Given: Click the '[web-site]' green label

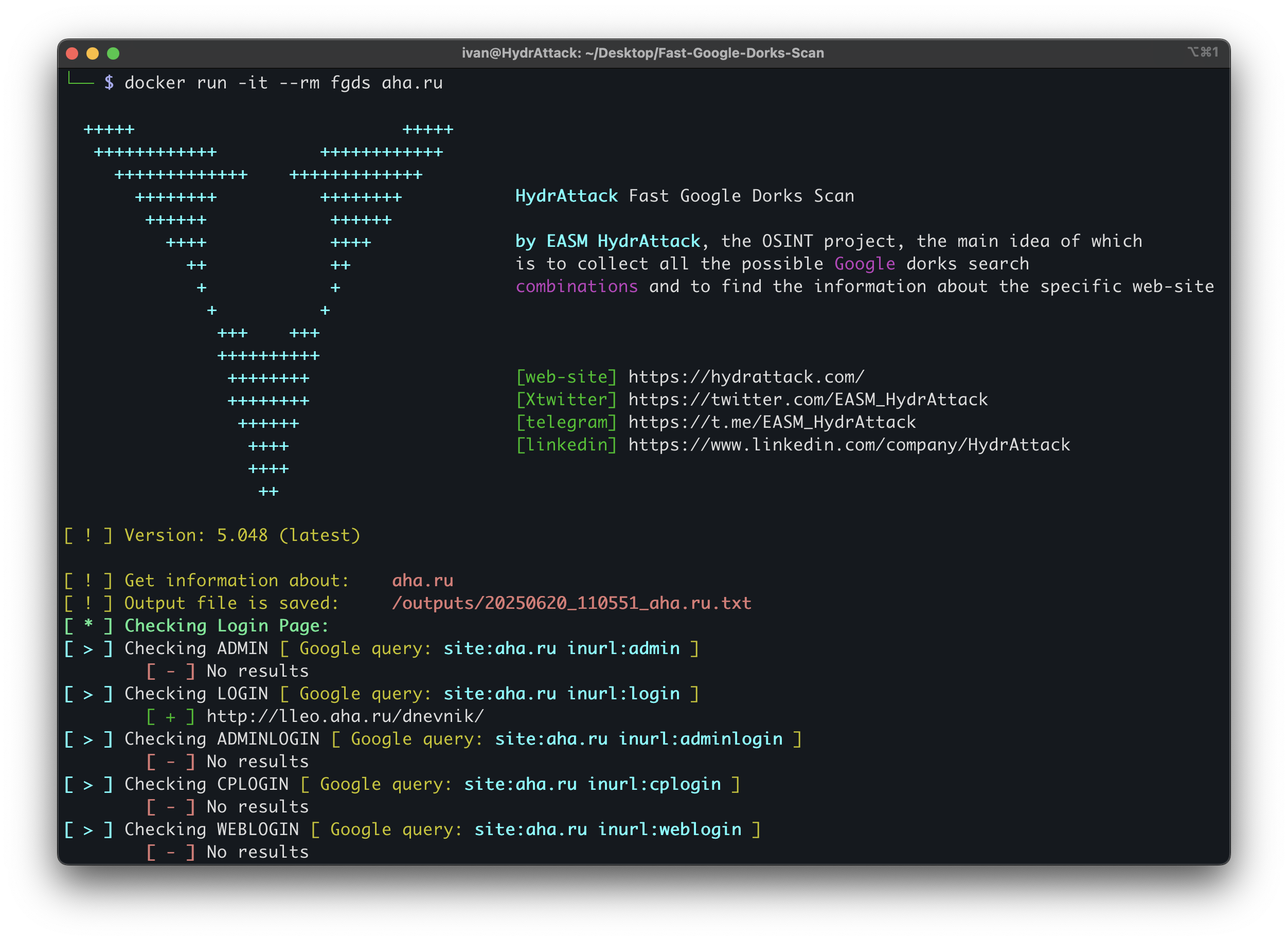Looking at the screenshot, I should [566, 377].
